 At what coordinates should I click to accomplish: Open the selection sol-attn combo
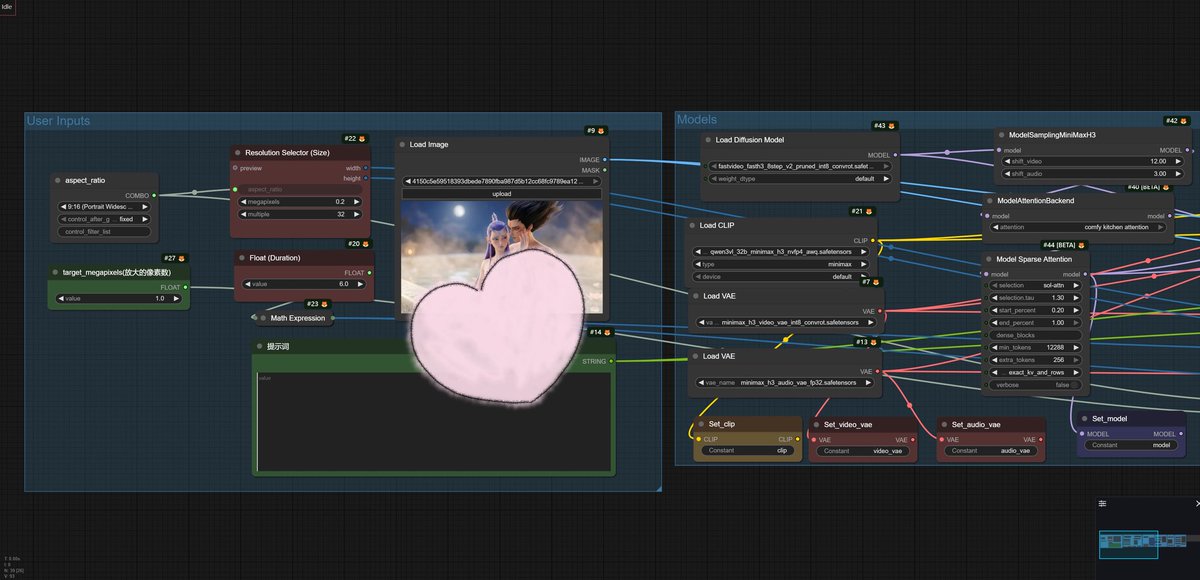click(x=1035, y=285)
